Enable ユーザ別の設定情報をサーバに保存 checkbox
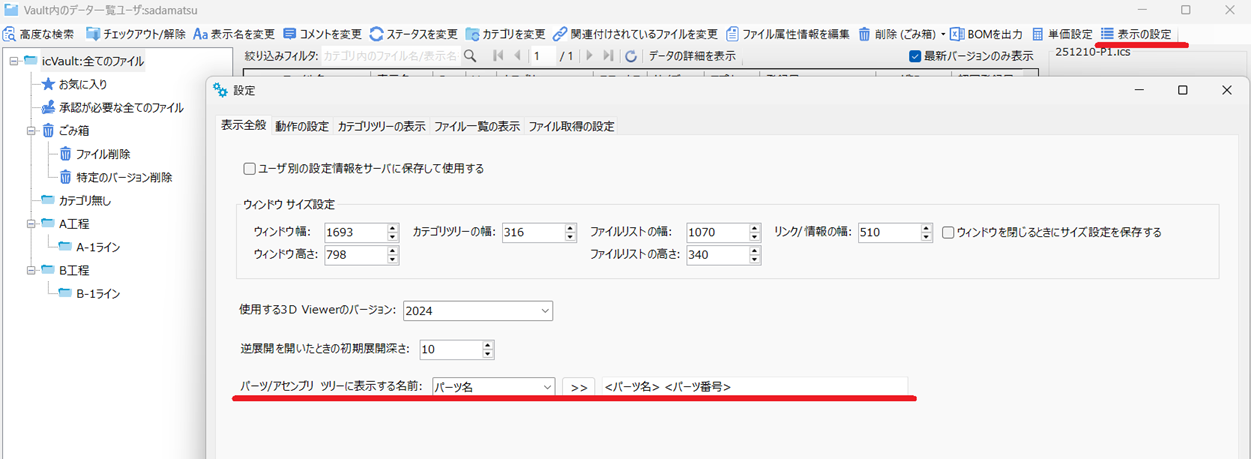 point(250,169)
